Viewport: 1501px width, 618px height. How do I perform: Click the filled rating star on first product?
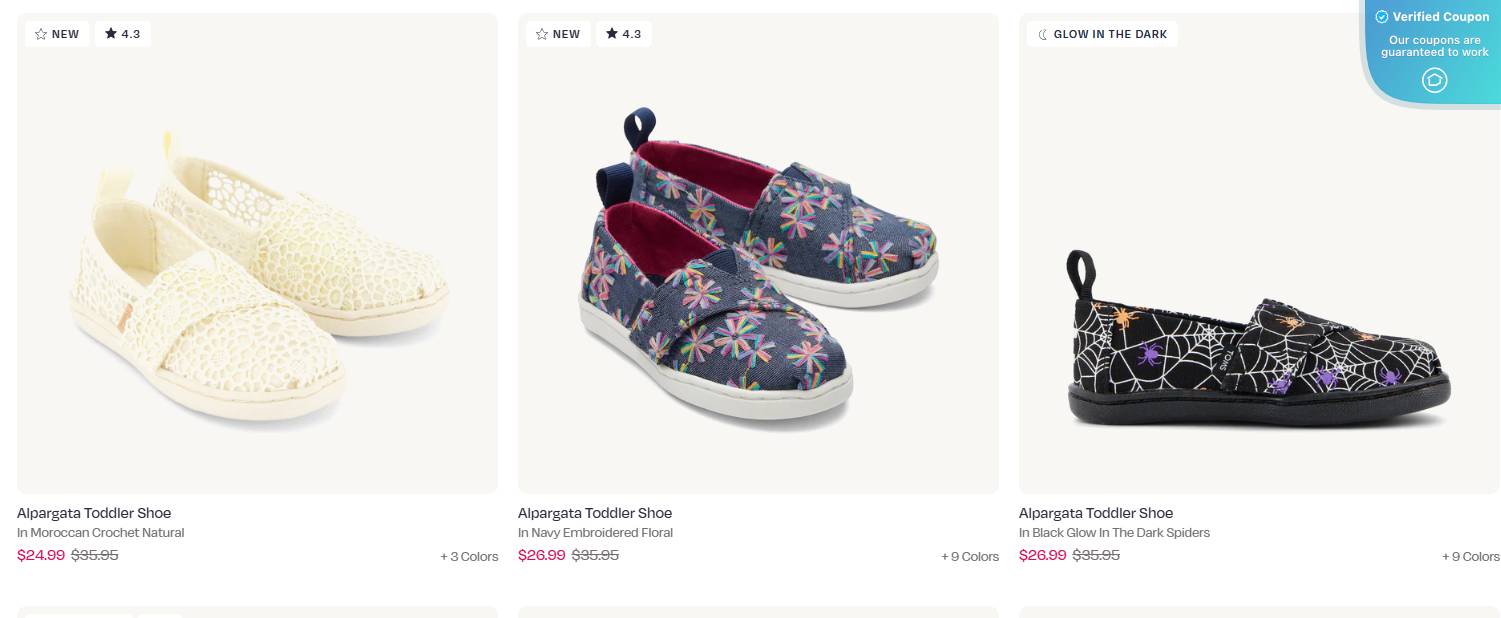click(109, 33)
